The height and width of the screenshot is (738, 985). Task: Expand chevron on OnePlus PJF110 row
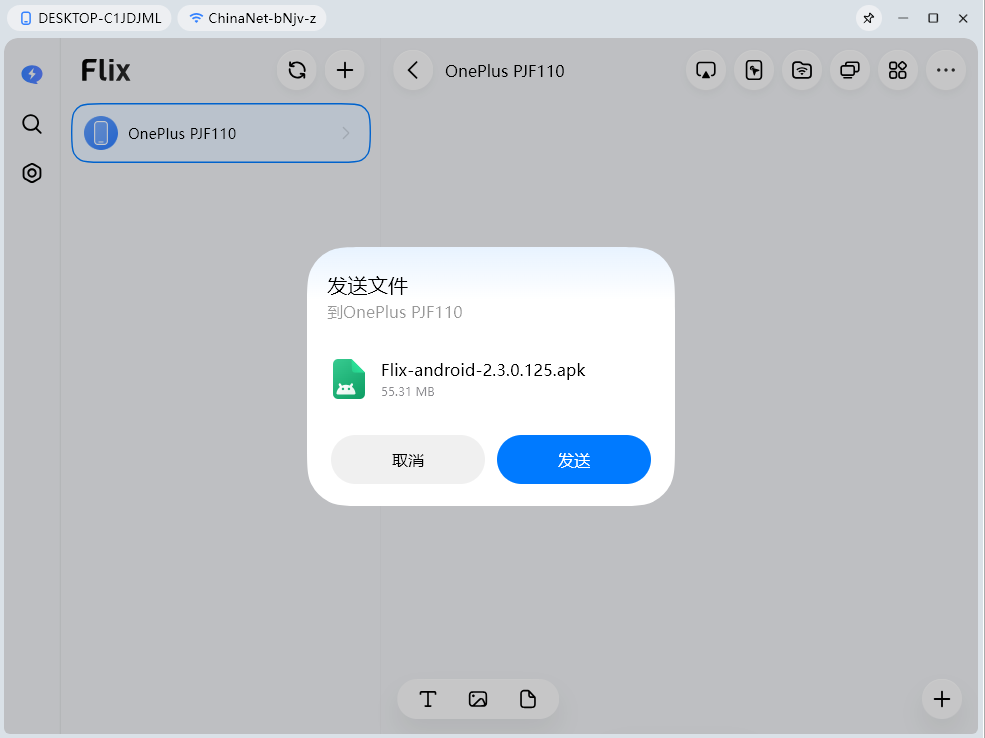pos(346,133)
